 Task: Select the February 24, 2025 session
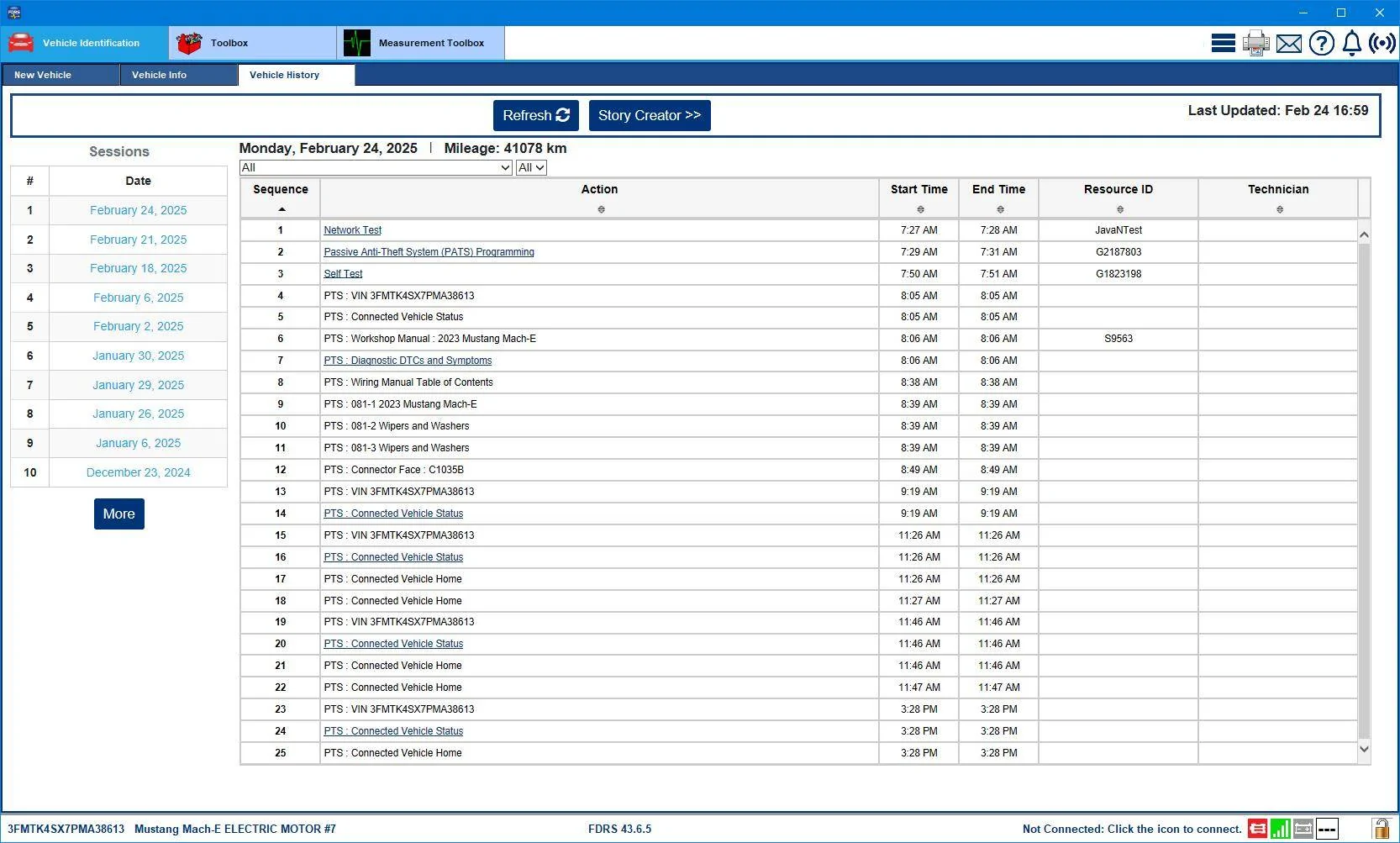(x=139, y=210)
